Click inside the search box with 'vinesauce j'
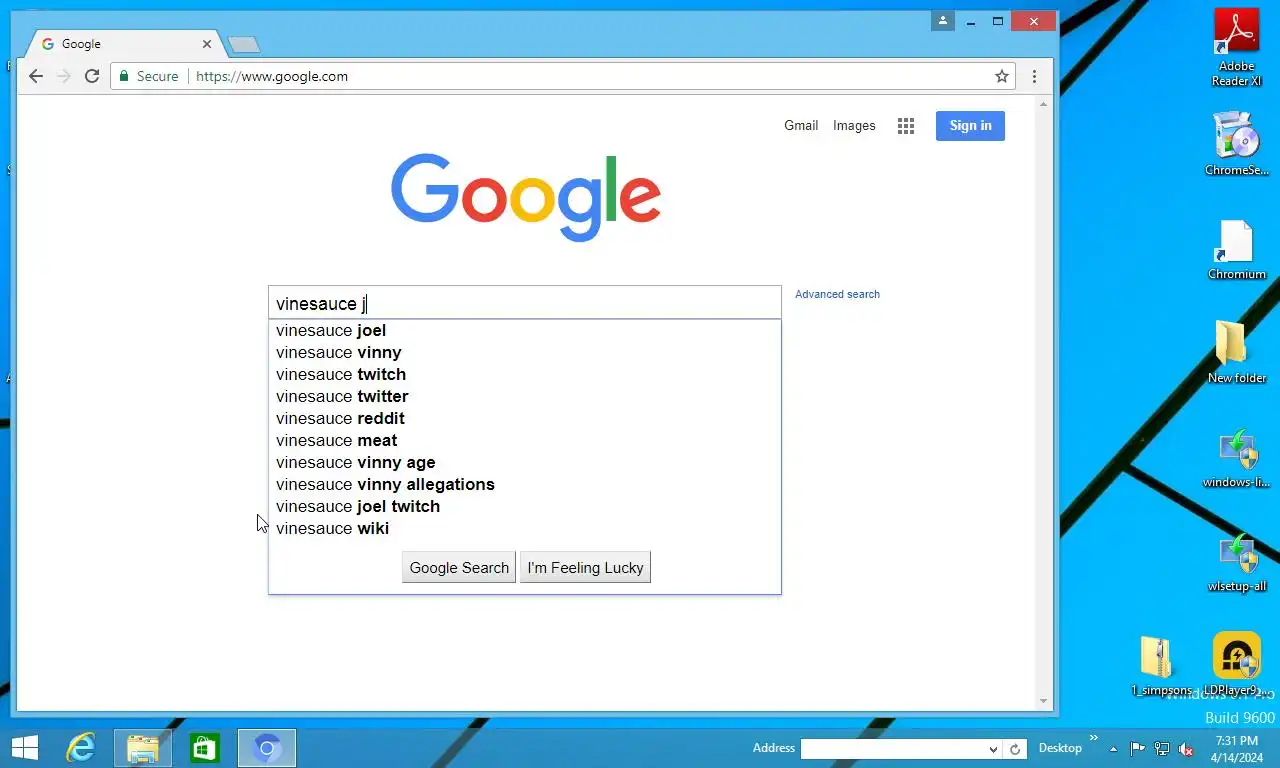The image size is (1280, 768). pos(524,303)
